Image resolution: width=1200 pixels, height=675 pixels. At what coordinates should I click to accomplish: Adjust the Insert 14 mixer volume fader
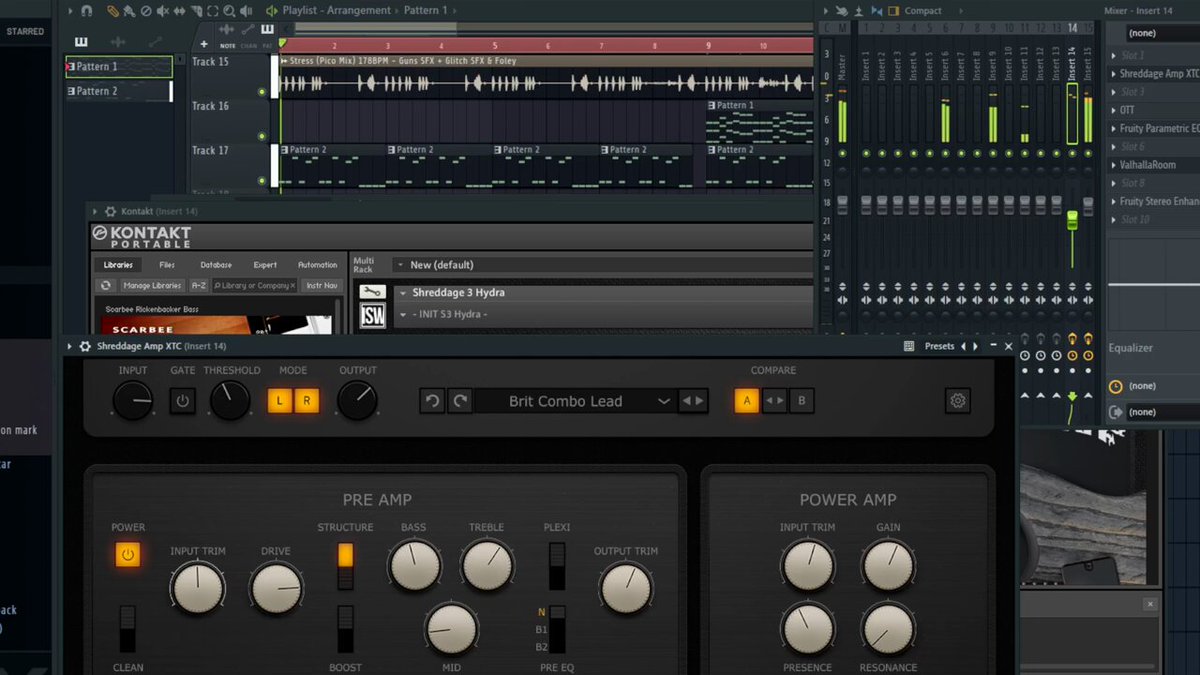[x=1073, y=220]
